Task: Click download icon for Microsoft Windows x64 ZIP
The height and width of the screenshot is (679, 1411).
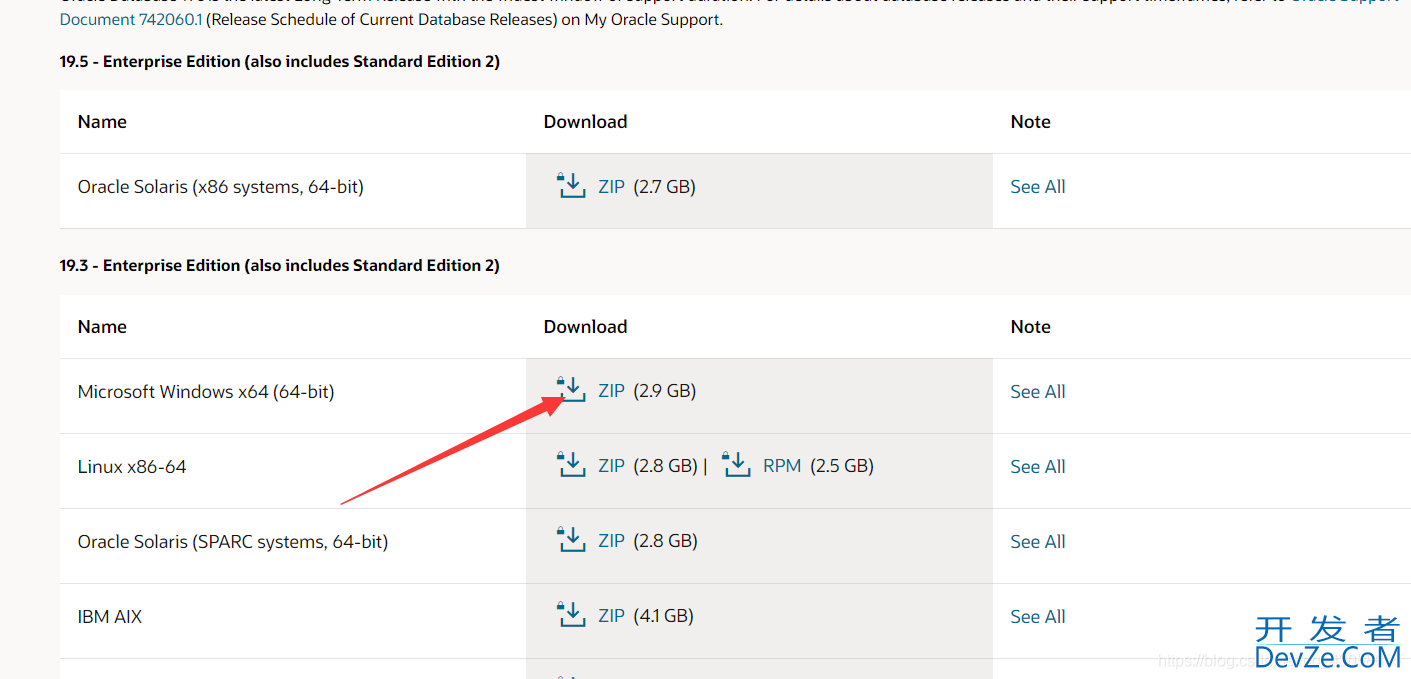Action: coord(571,390)
